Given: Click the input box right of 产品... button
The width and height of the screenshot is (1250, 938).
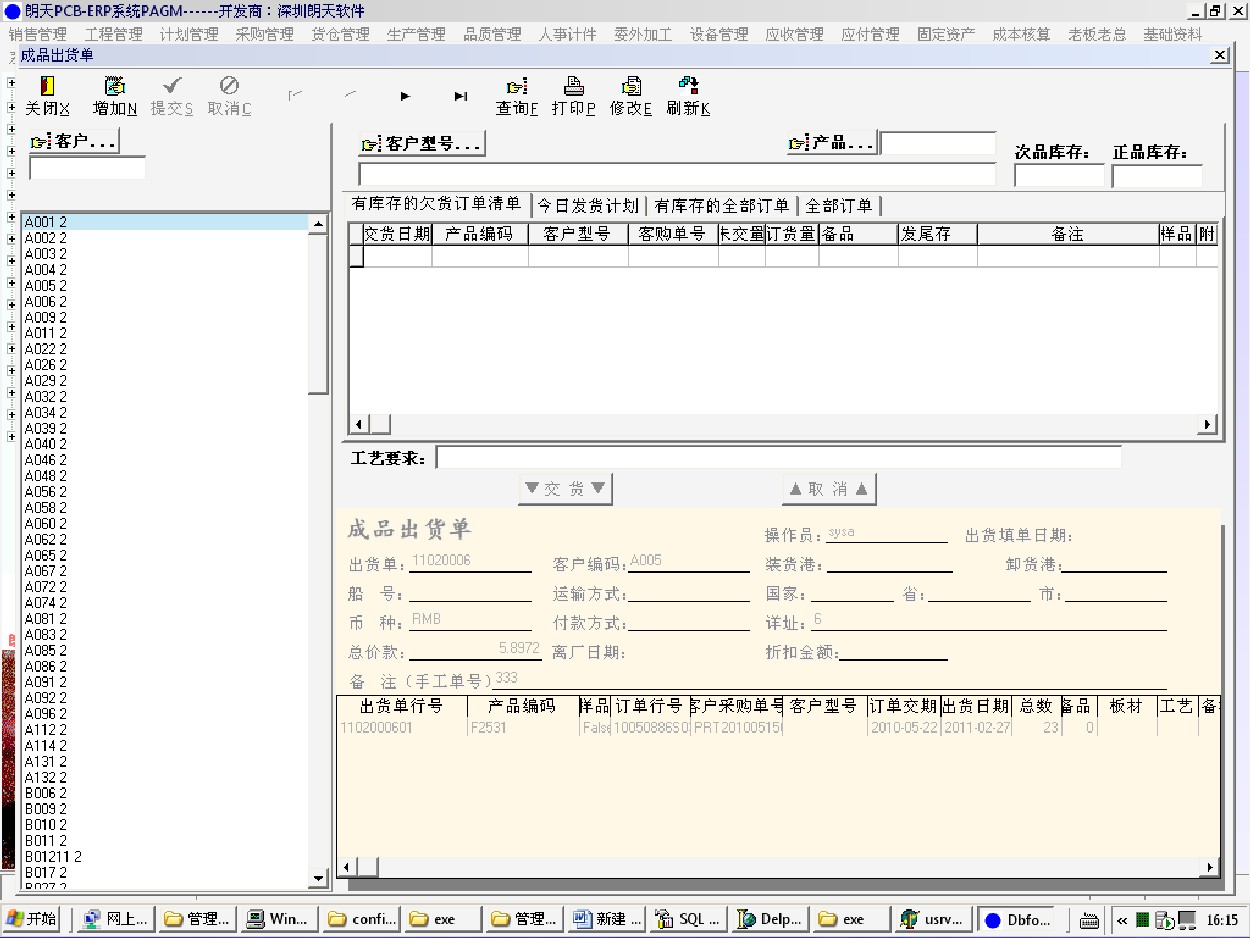Looking at the screenshot, I should (x=938, y=144).
